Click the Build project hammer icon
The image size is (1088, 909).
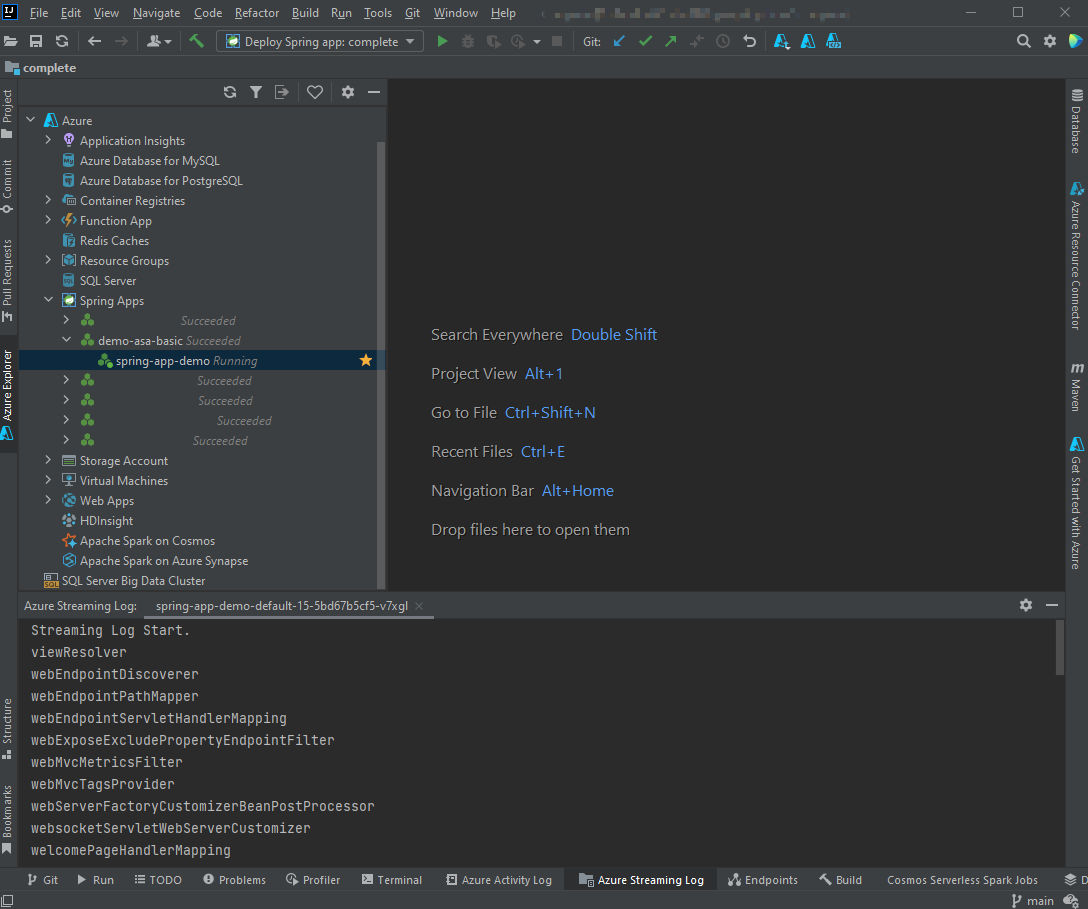[x=197, y=41]
